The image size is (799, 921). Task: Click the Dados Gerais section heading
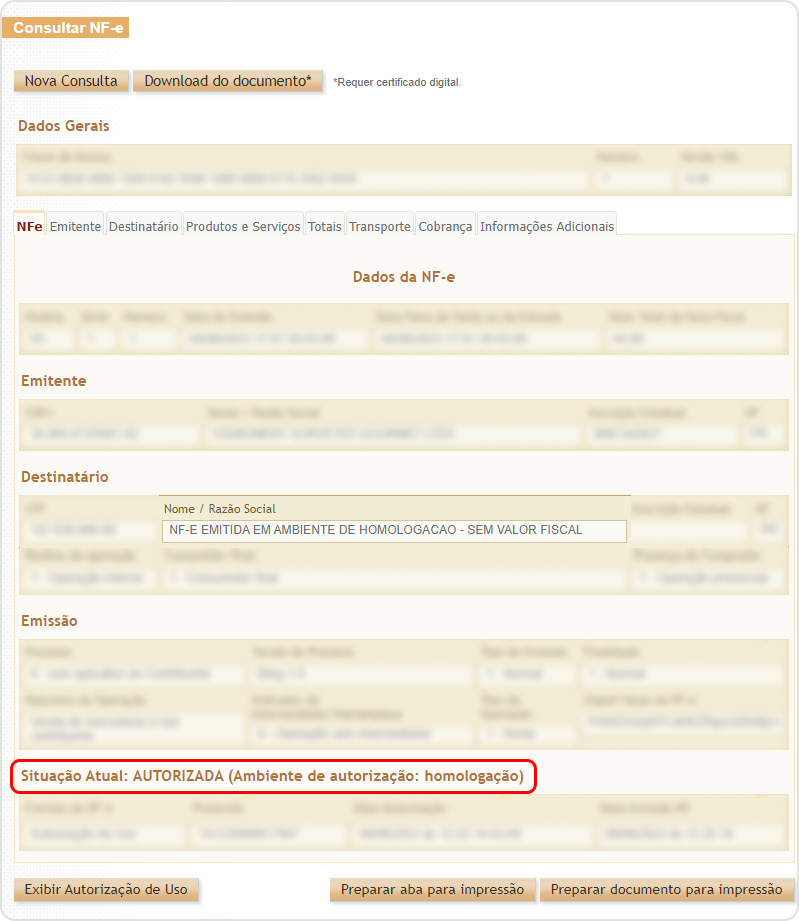tap(63, 126)
